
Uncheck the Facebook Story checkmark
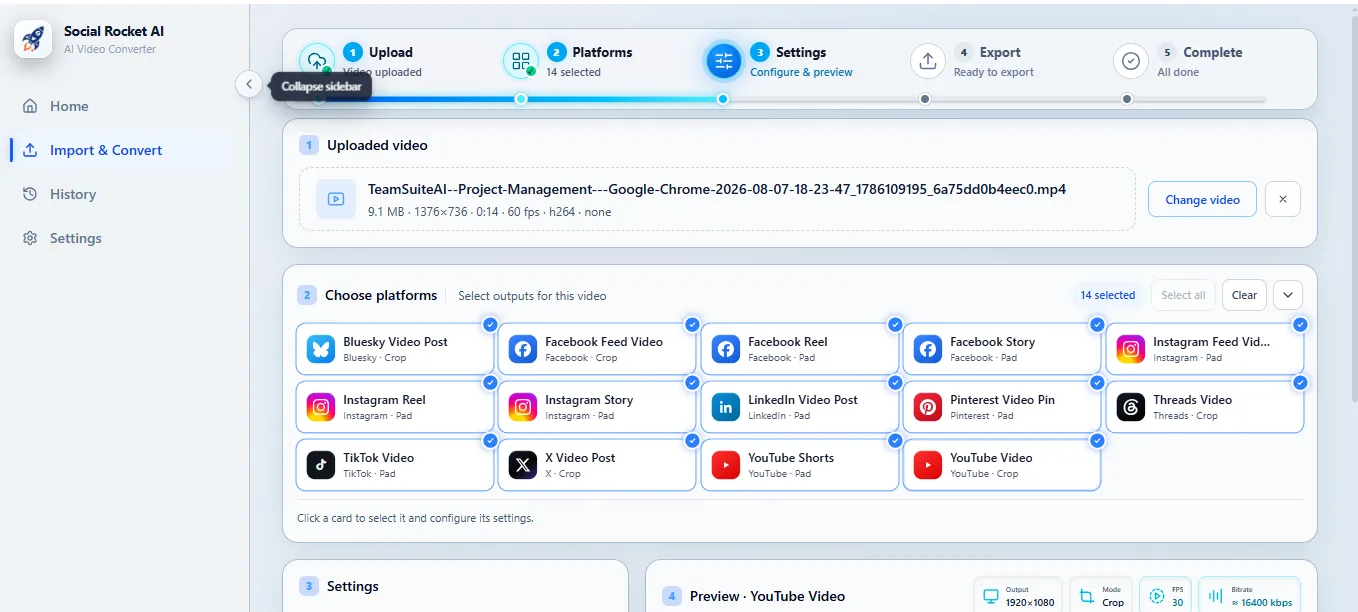coord(1097,324)
